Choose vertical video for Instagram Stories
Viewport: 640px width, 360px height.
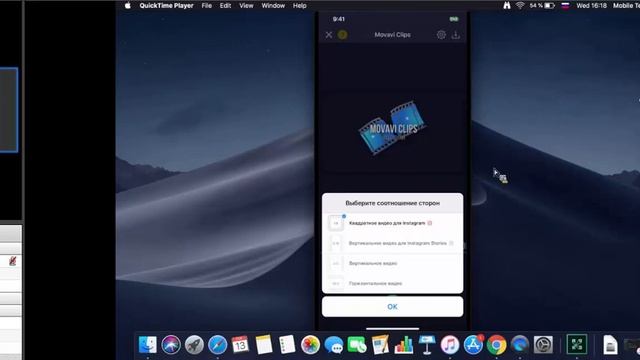coord(392,243)
